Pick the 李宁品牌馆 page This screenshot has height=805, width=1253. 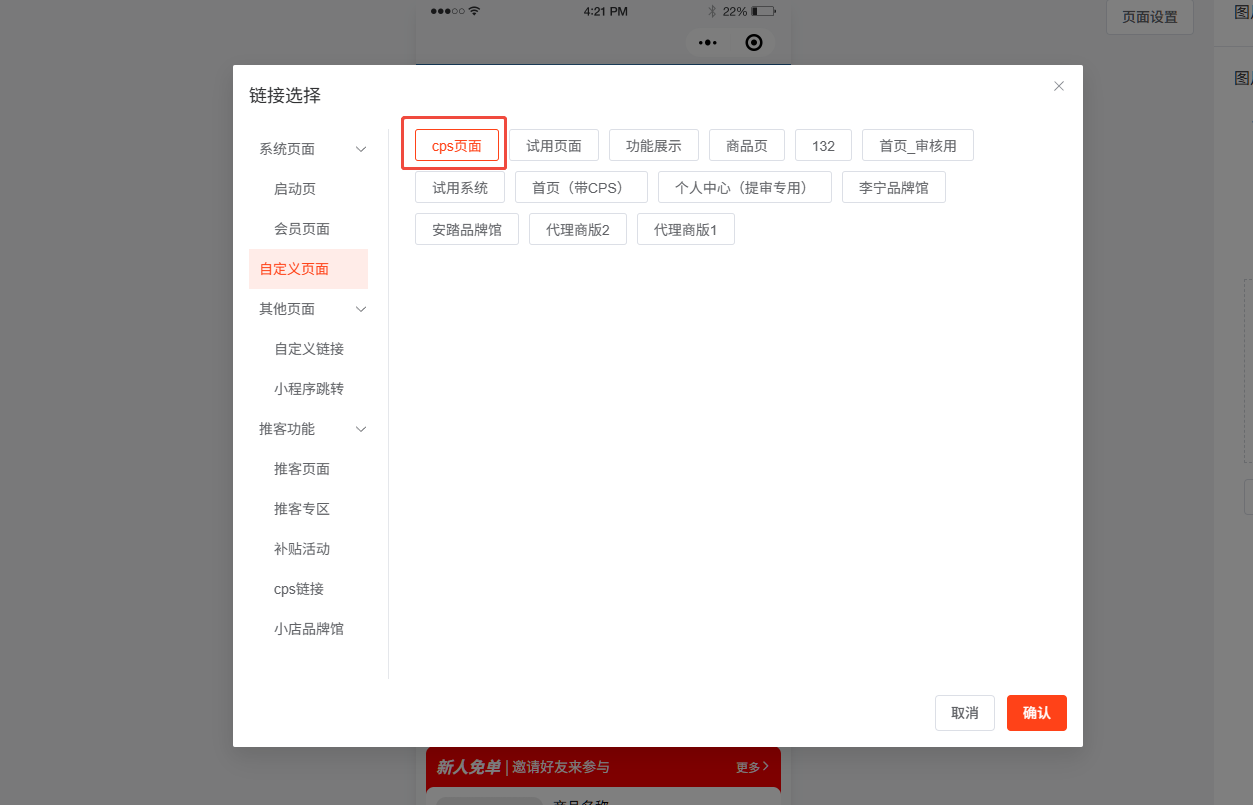[894, 187]
